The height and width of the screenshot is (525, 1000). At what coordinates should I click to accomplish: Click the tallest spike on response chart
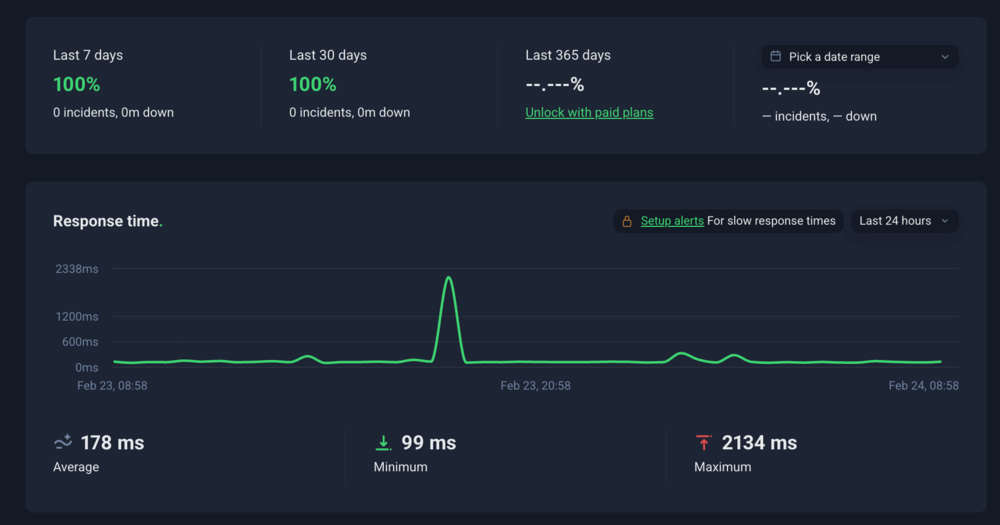point(449,278)
